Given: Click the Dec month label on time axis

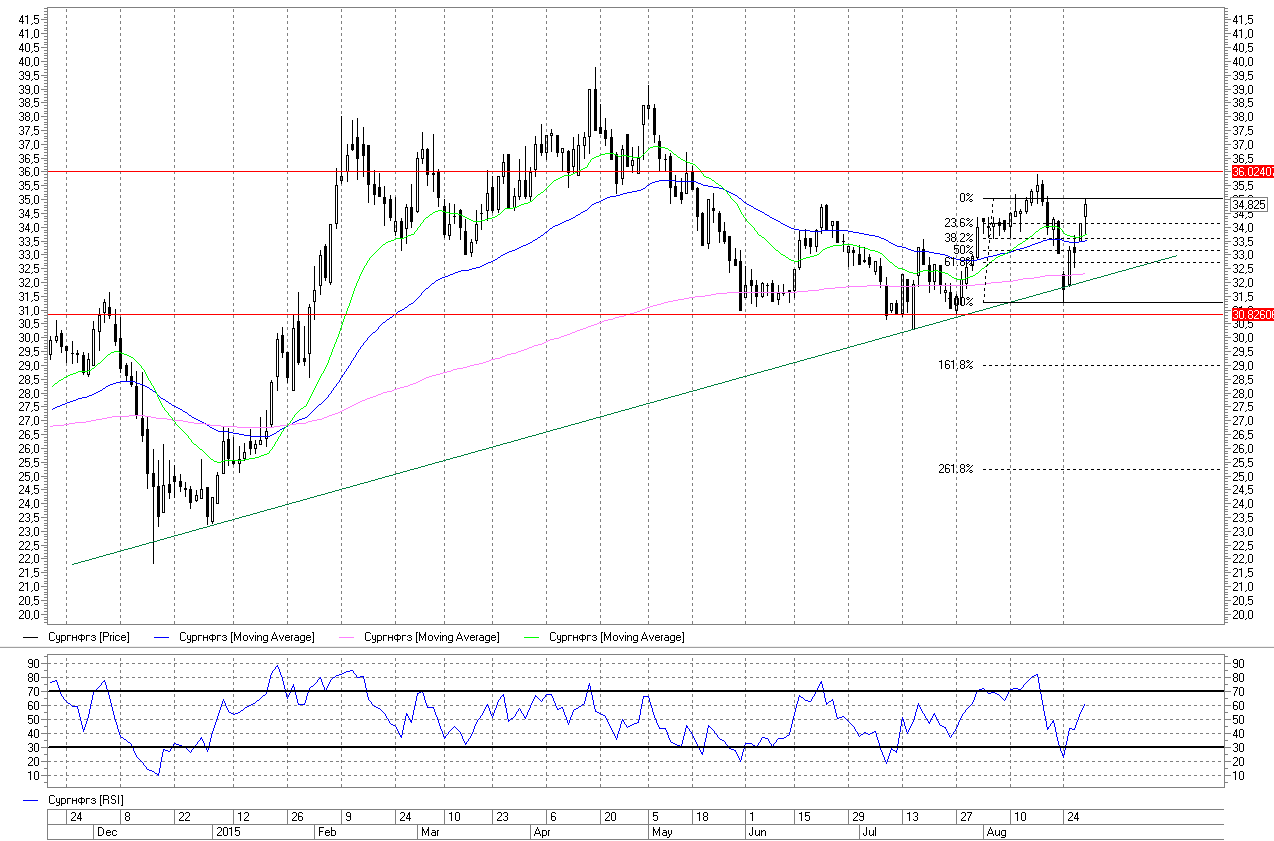Looking at the screenshot, I should [x=106, y=831].
